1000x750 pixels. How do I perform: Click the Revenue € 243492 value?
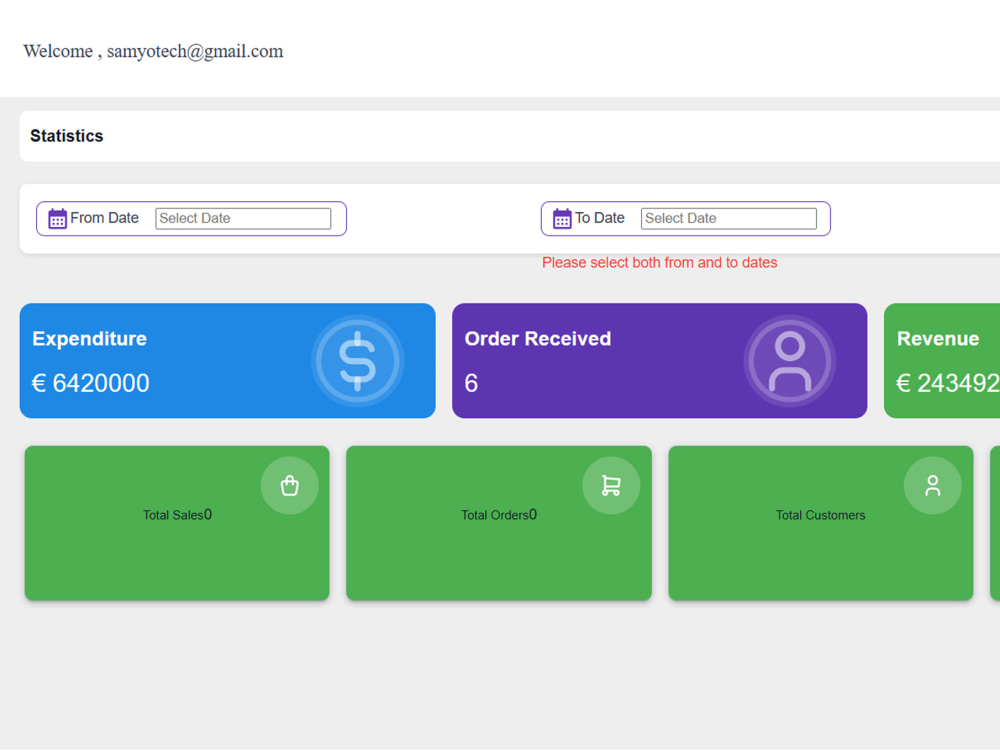[x=948, y=383]
